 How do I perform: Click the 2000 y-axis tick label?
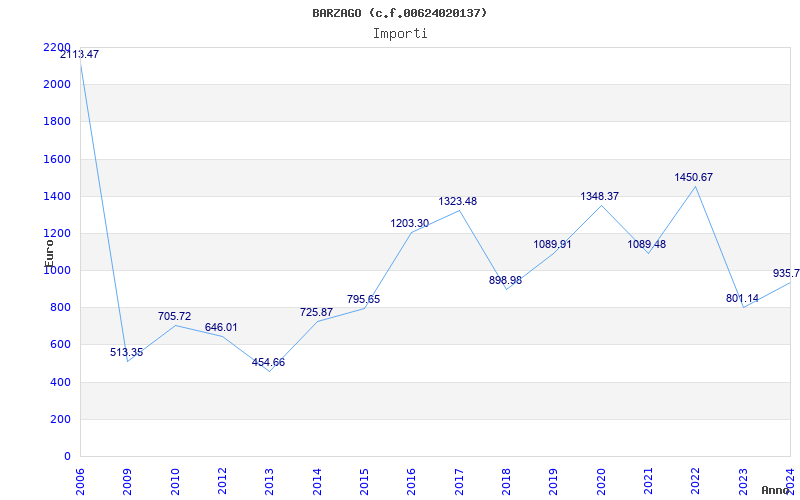coord(57,84)
